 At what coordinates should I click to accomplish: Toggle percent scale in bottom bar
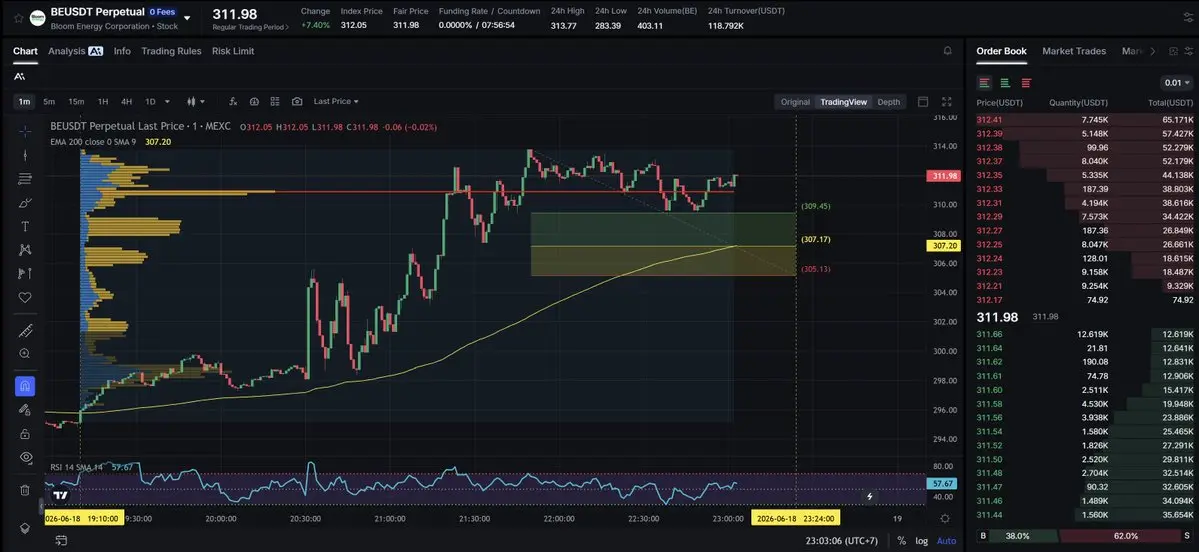point(902,541)
